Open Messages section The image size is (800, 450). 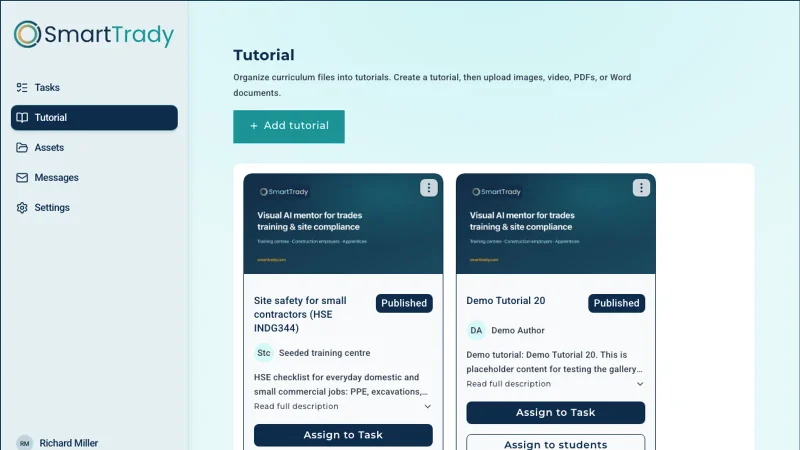click(x=94, y=178)
